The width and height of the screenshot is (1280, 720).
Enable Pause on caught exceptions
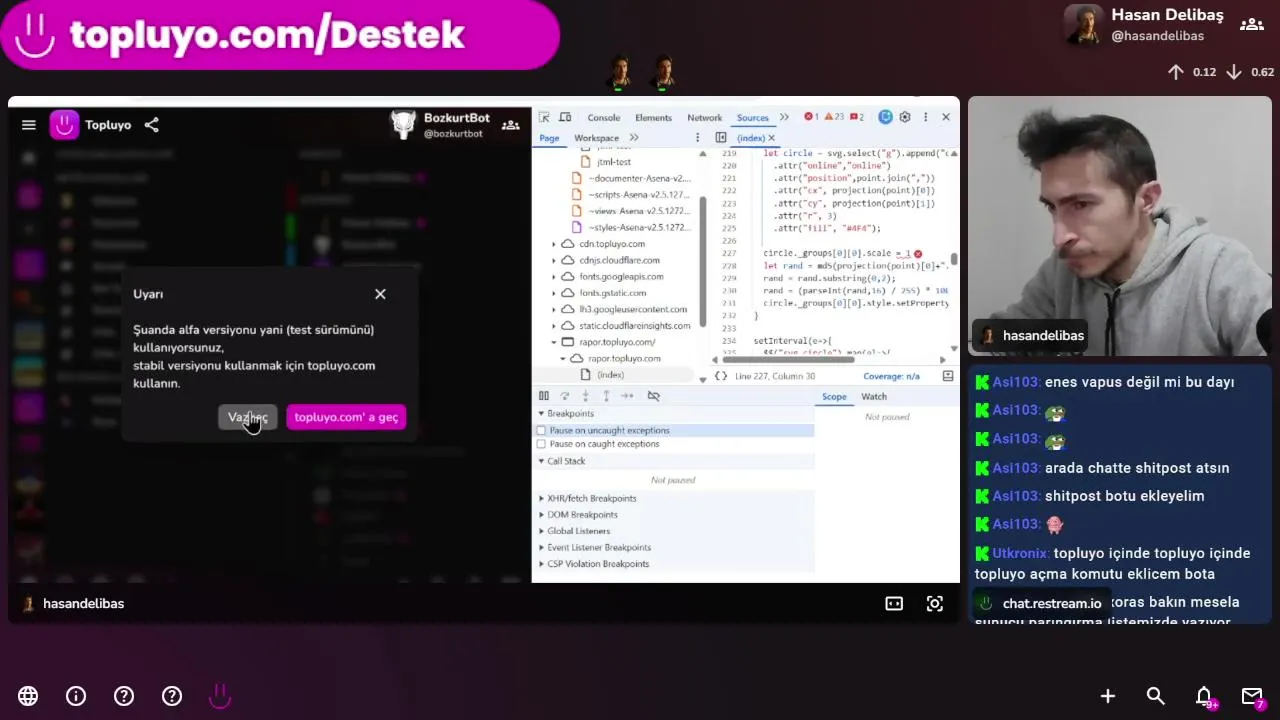coord(542,444)
